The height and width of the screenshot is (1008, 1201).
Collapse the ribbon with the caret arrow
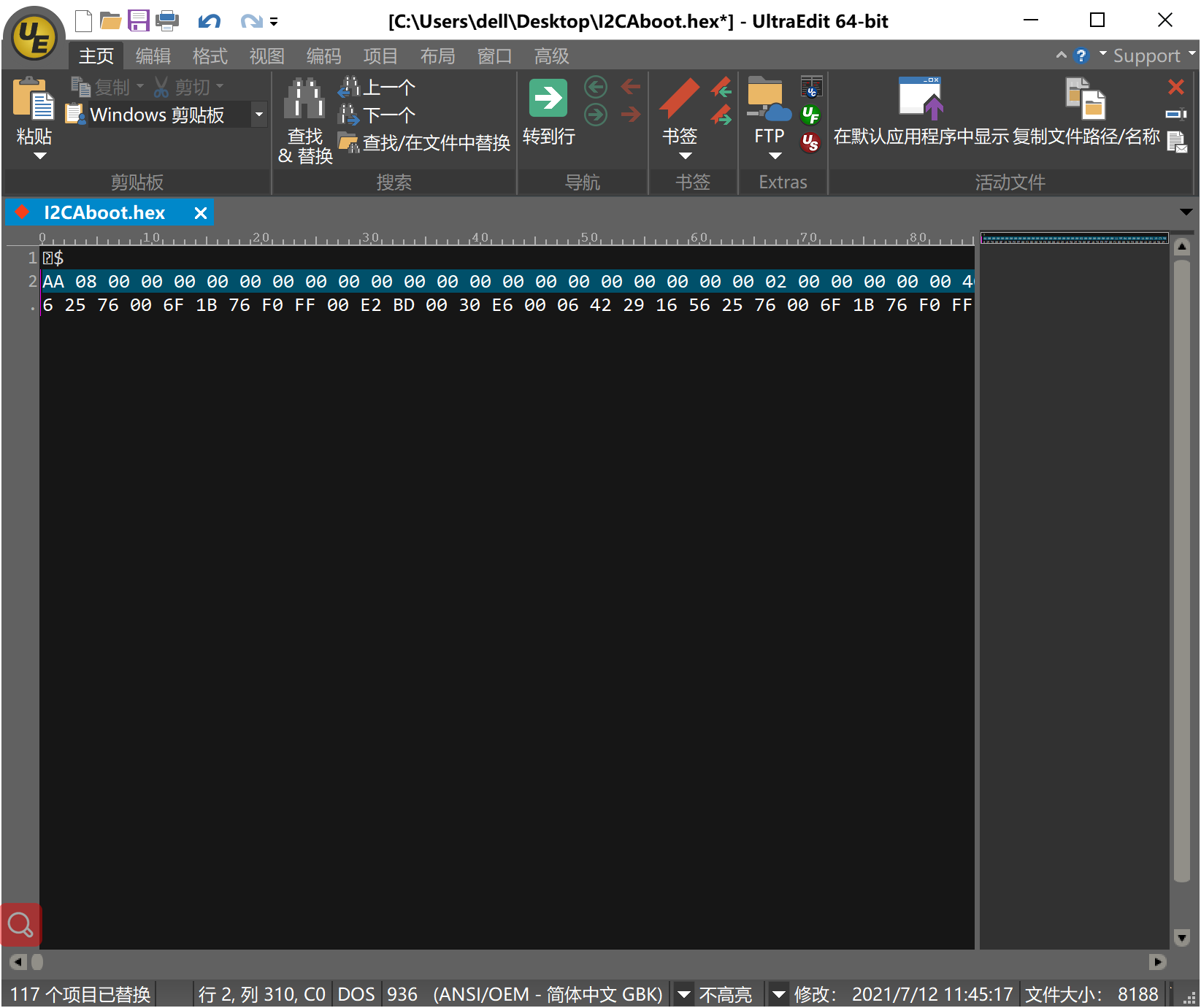1062,55
